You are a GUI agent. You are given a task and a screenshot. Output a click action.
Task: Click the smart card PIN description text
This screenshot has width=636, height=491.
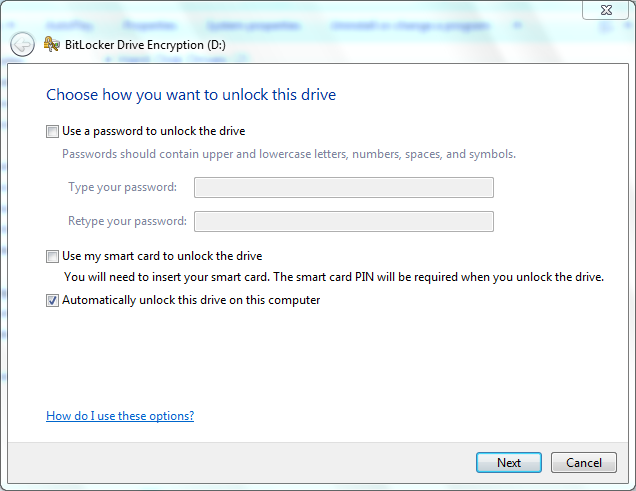click(x=334, y=277)
